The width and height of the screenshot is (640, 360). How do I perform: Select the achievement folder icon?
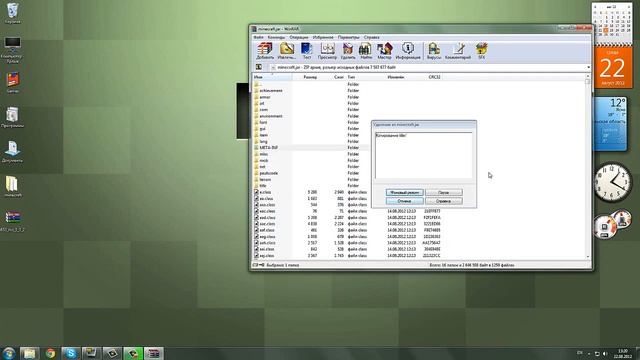click(256, 91)
